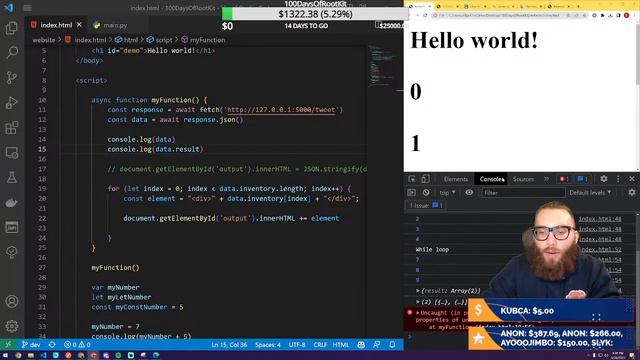Expand the (2) [{…}, {…}] console array
This screenshot has height=360, width=640.
coord(418,302)
